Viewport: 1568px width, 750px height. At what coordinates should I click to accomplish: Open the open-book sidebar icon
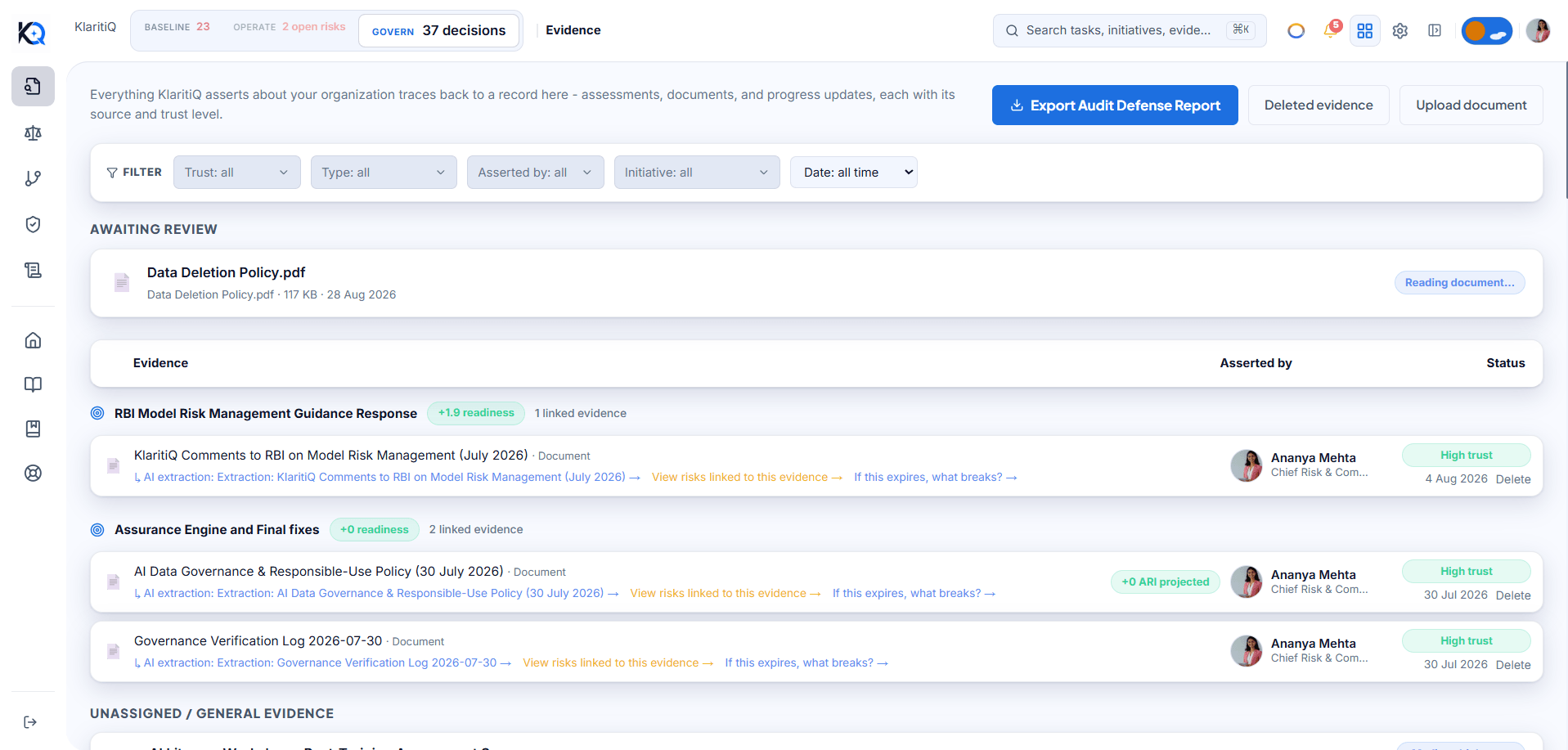(x=33, y=384)
